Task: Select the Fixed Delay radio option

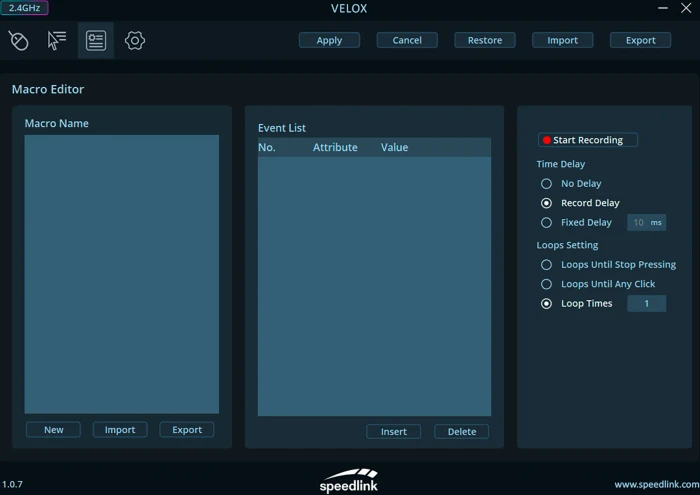Action: (x=546, y=223)
